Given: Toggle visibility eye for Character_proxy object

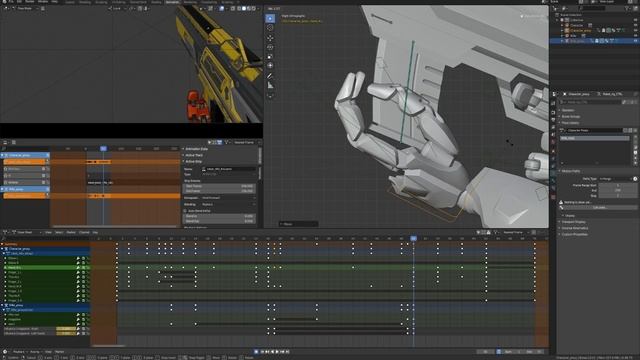Looking at the screenshot, I should tap(636, 30).
